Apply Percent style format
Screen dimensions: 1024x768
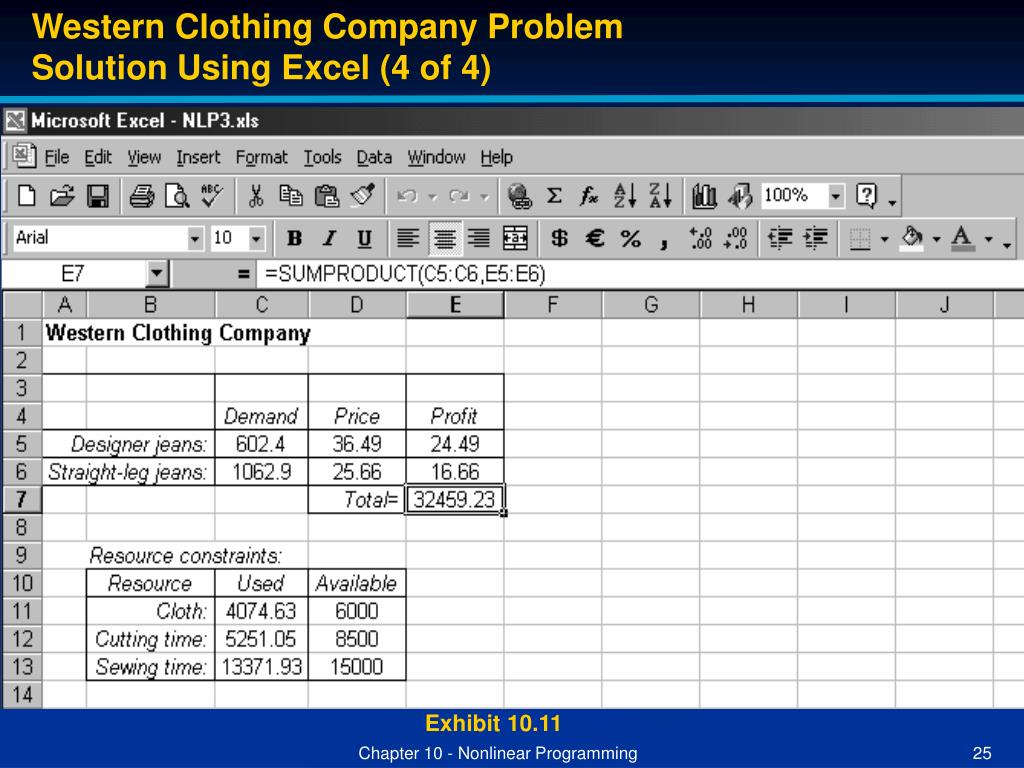pos(630,238)
